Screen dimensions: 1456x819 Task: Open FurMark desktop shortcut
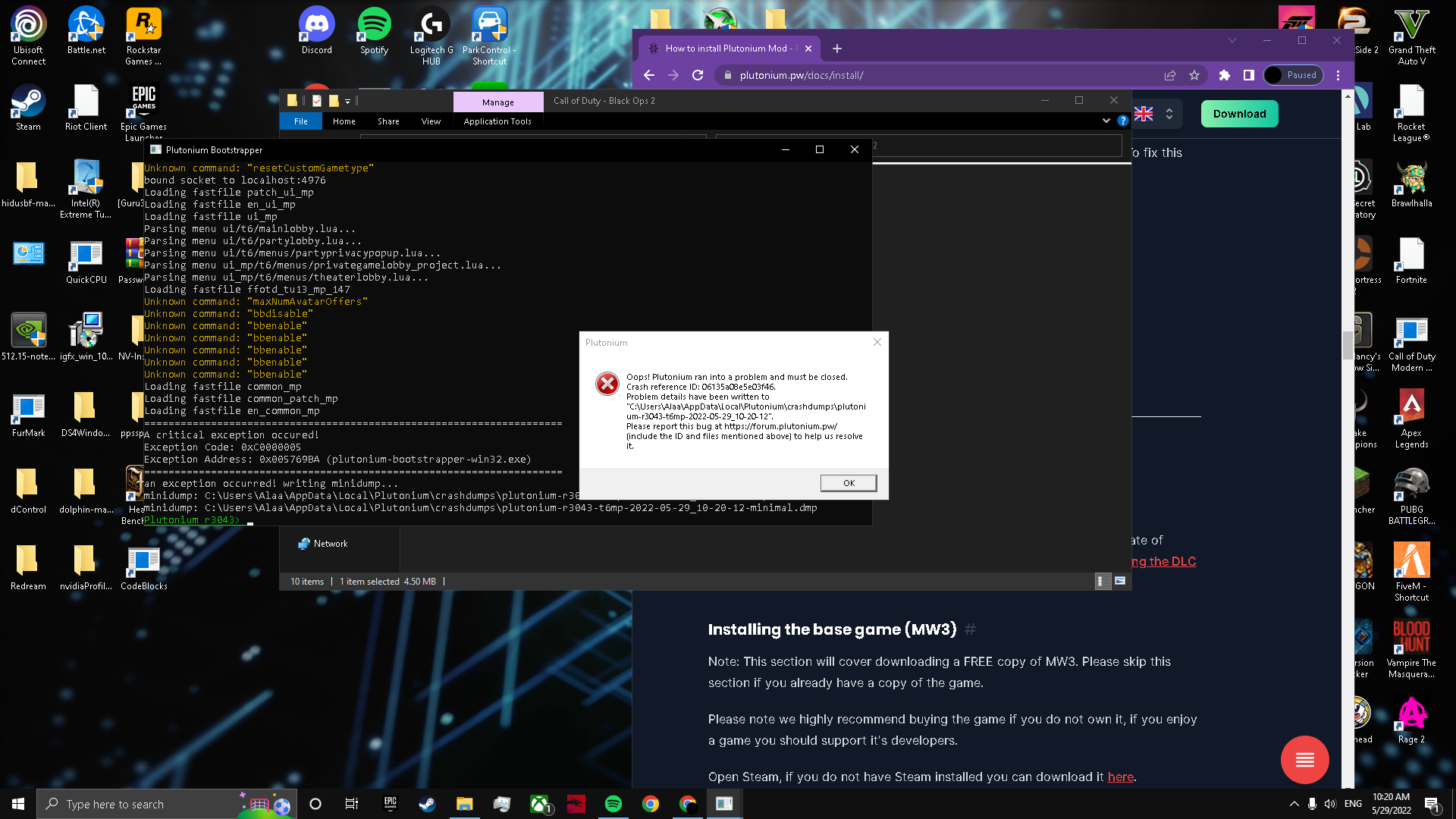pyautogui.click(x=29, y=414)
